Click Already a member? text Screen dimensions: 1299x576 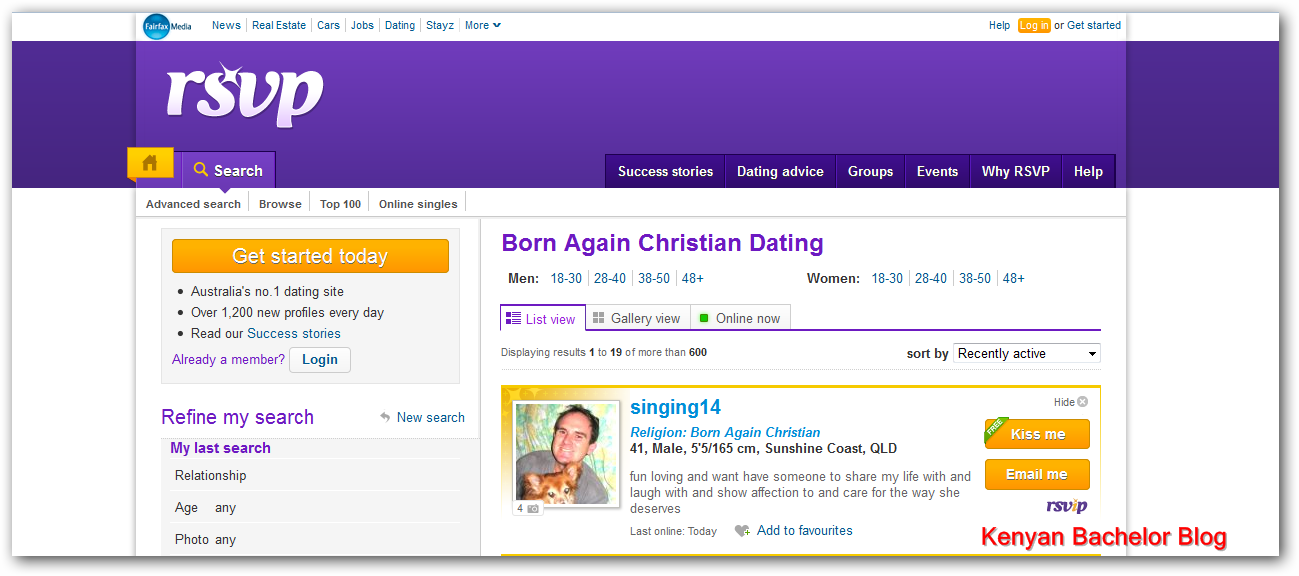pos(228,359)
